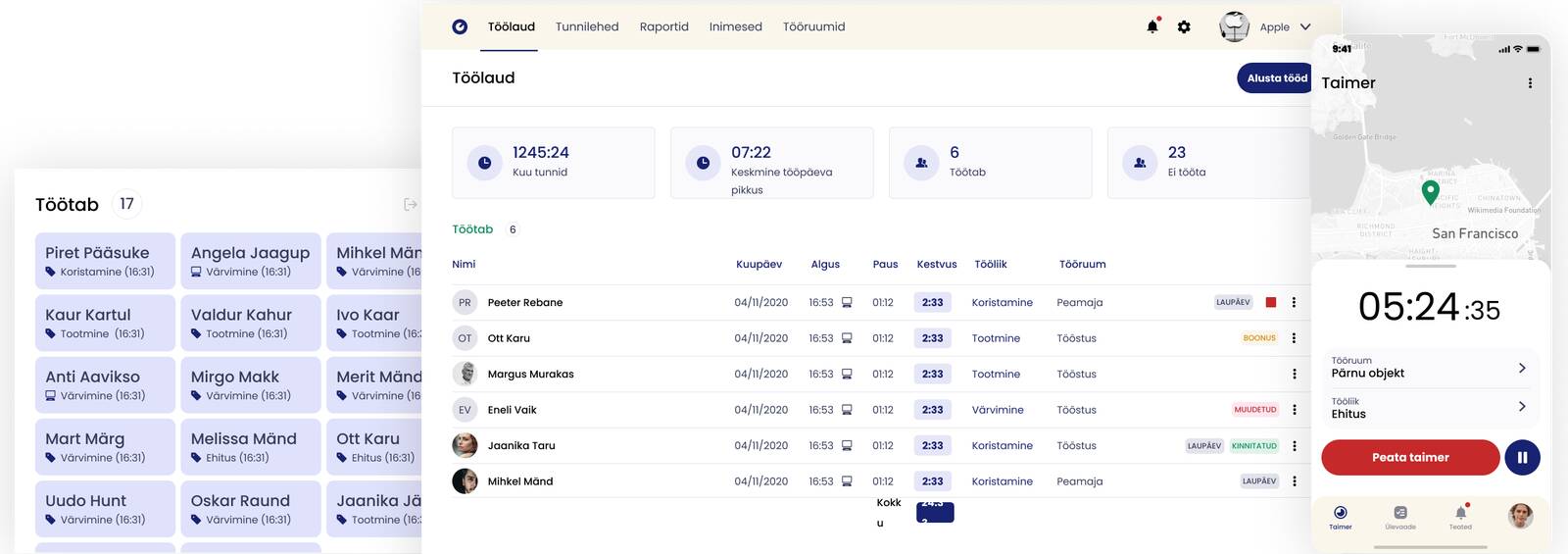Click the app logo in navbar
1568x554 pixels.
[460, 26]
